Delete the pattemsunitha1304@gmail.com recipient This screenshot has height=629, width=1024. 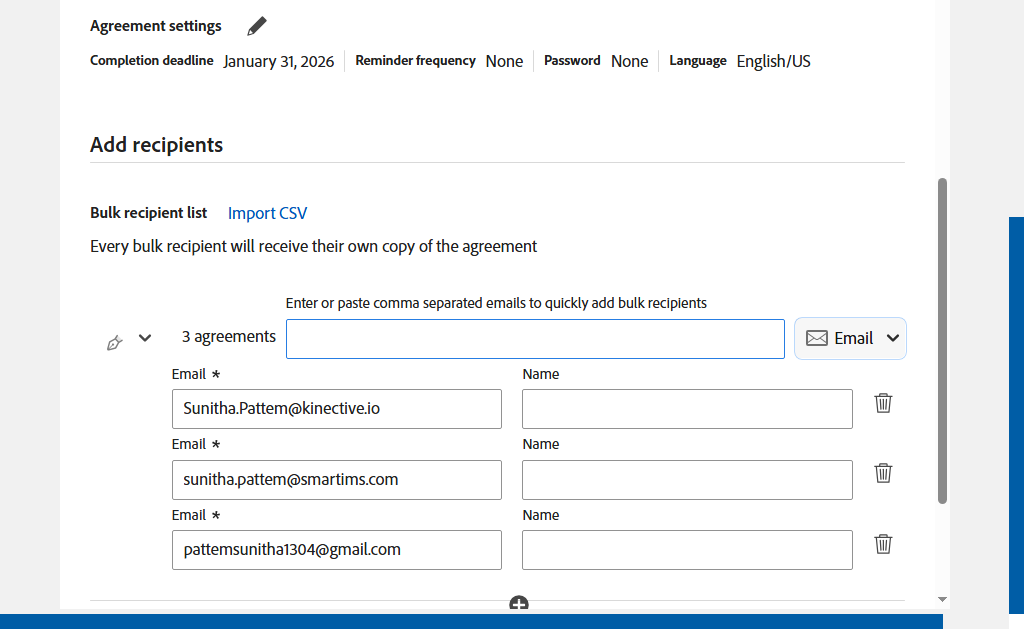pyautogui.click(x=883, y=544)
